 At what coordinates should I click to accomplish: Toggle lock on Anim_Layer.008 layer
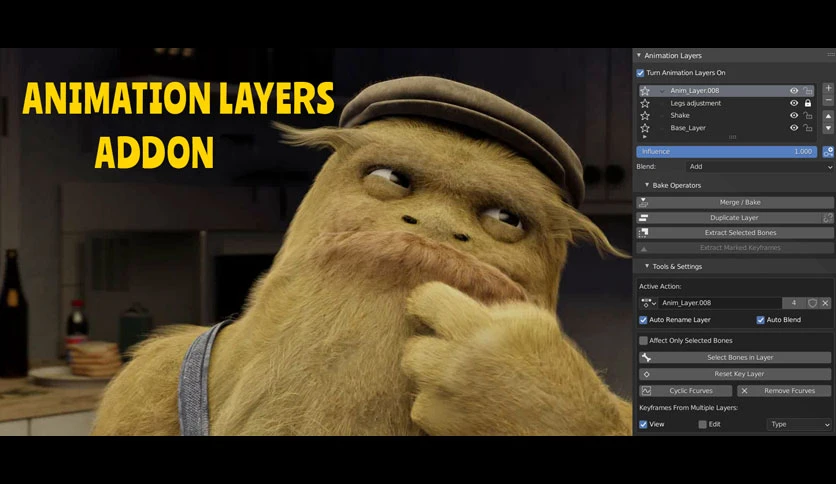(x=808, y=91)
